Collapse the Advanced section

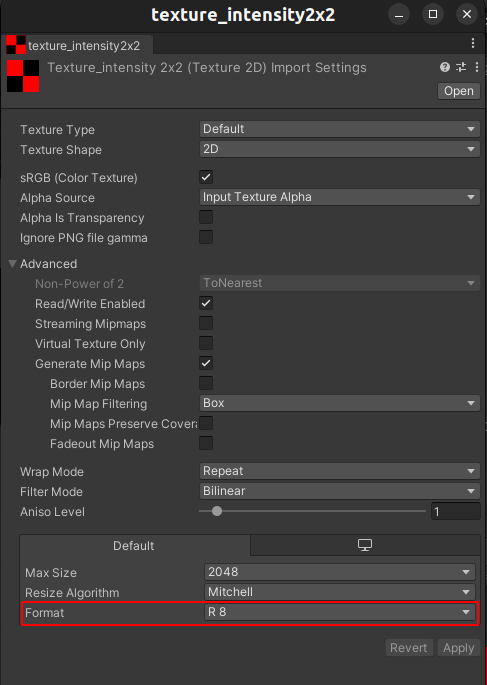click(x=13, y=263)
